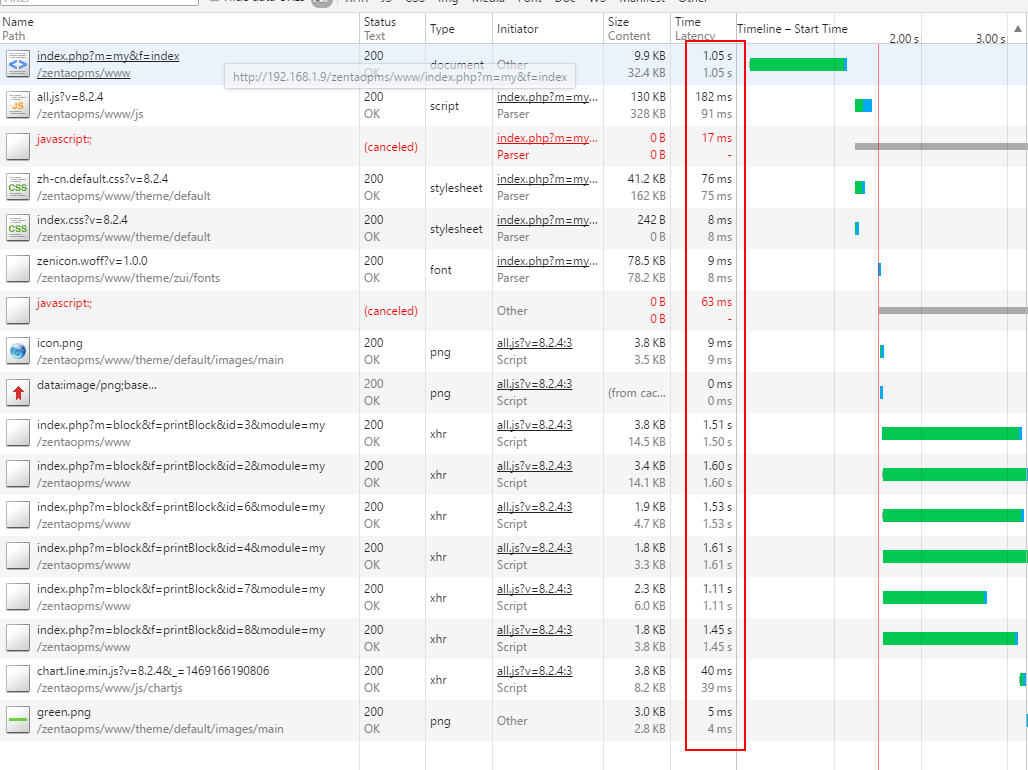The width and height of the screenshot is (1028, 770).
Task: Click the JS file icon beside all.js
Action: (x=18, y=105)
